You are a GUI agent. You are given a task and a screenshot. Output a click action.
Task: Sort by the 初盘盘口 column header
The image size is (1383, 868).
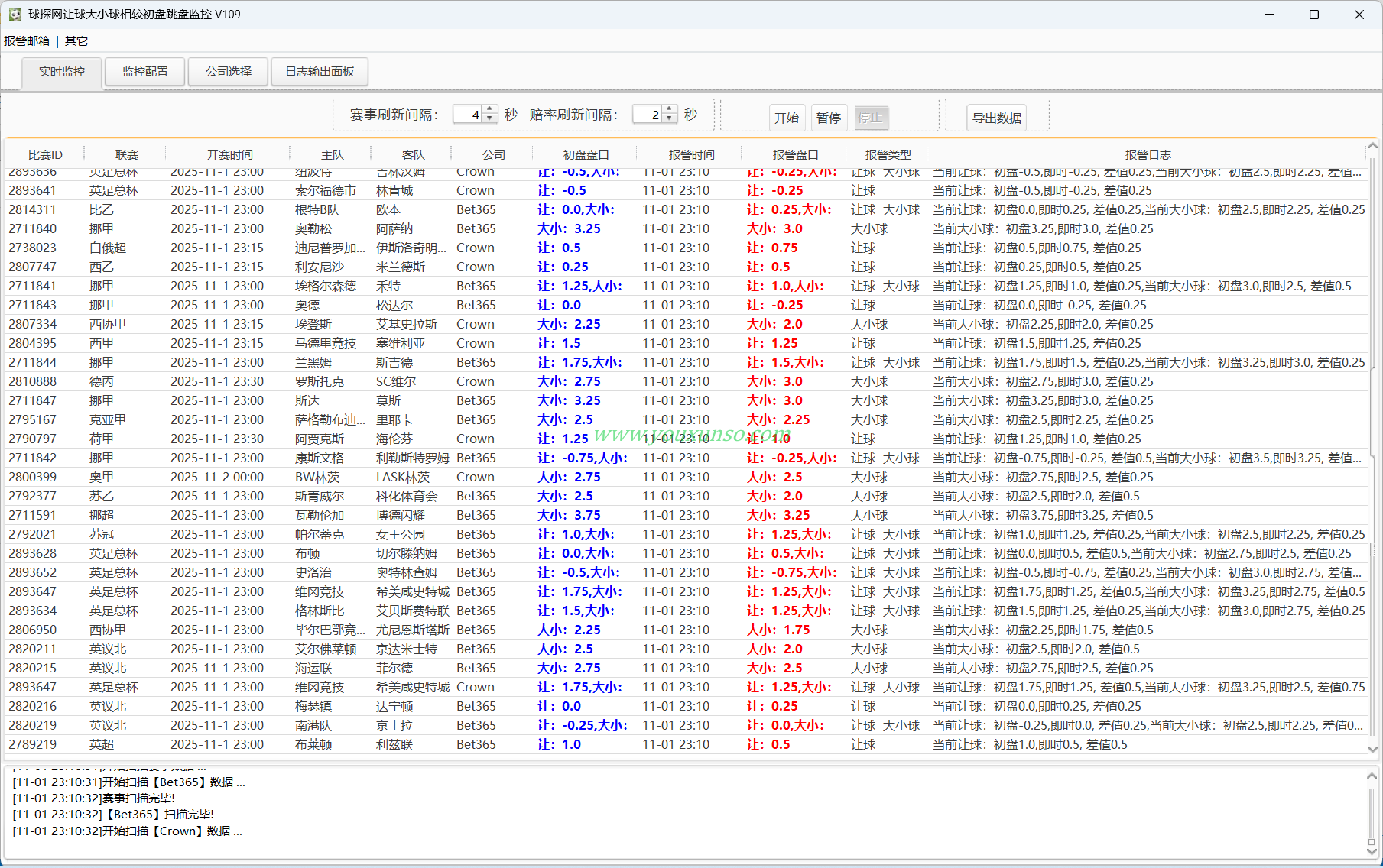(x=586, y=155)
